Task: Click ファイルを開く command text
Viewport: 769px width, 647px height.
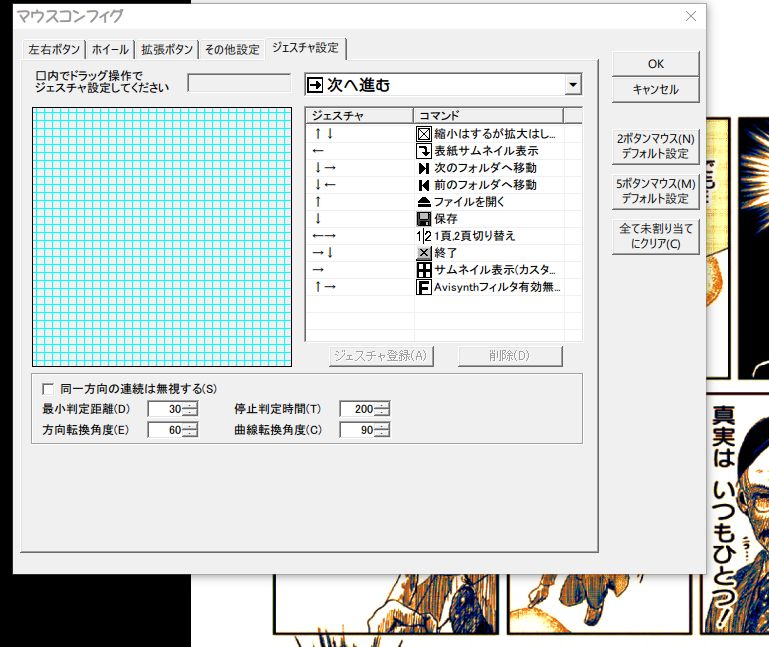Action: click(x=469, y=202)
